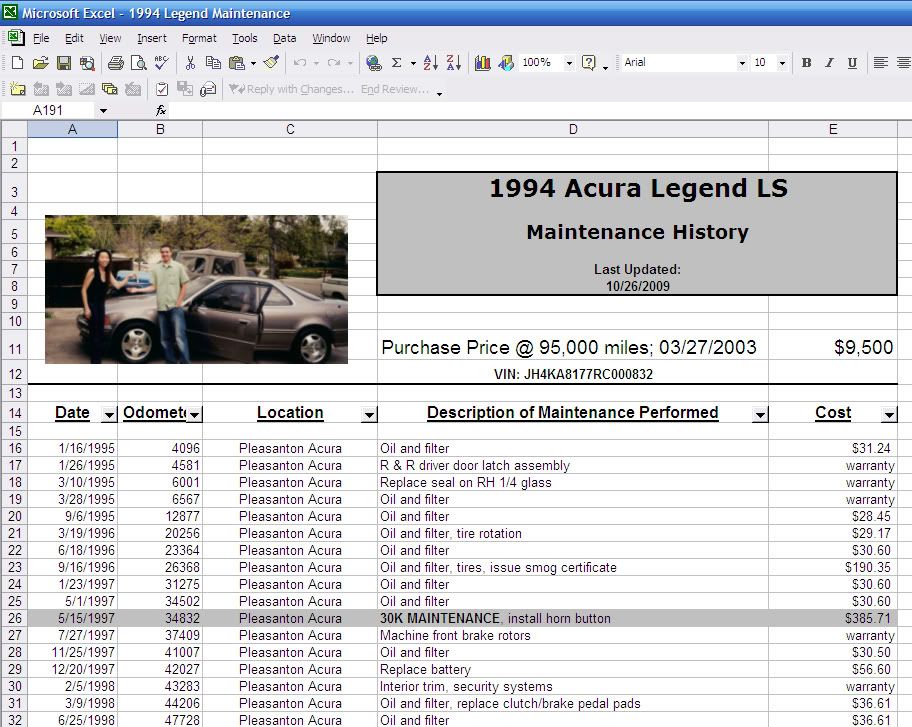Select column C header
Image resolution: width=912 pixels, height=727 pixels.
pyautogui.click(x=290, y=129)
